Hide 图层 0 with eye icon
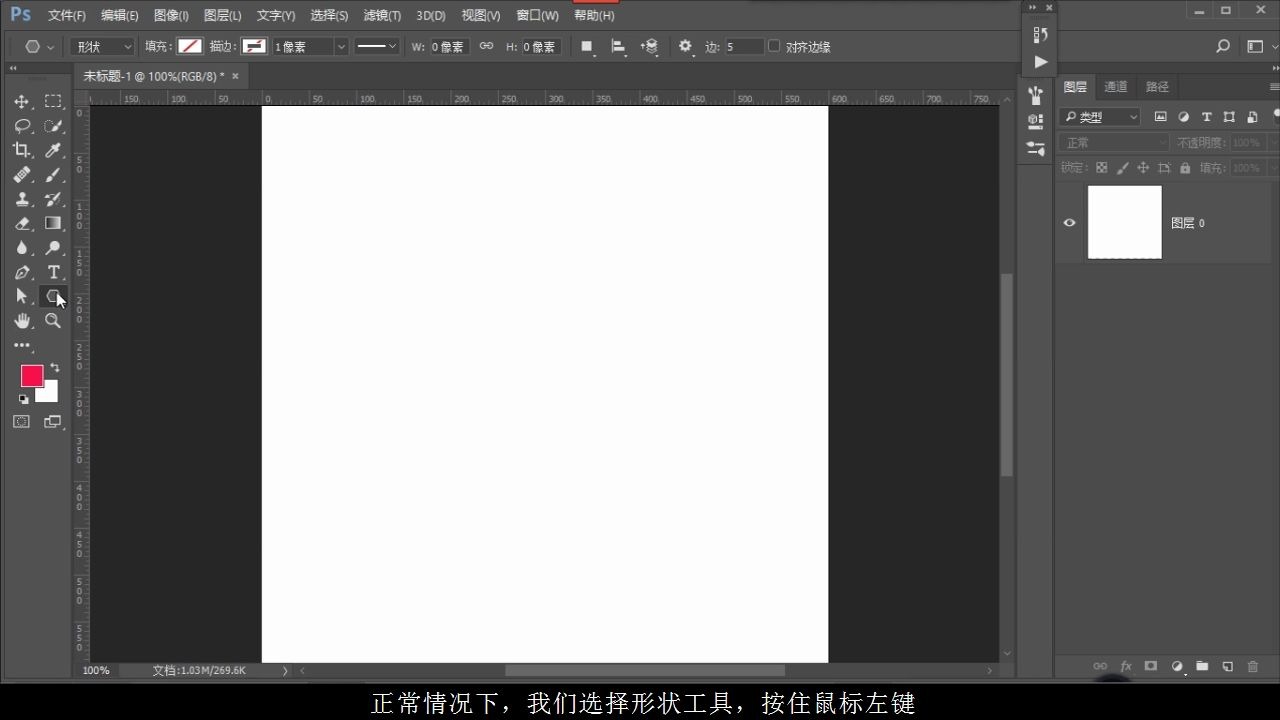 [x=1069, y=223]
